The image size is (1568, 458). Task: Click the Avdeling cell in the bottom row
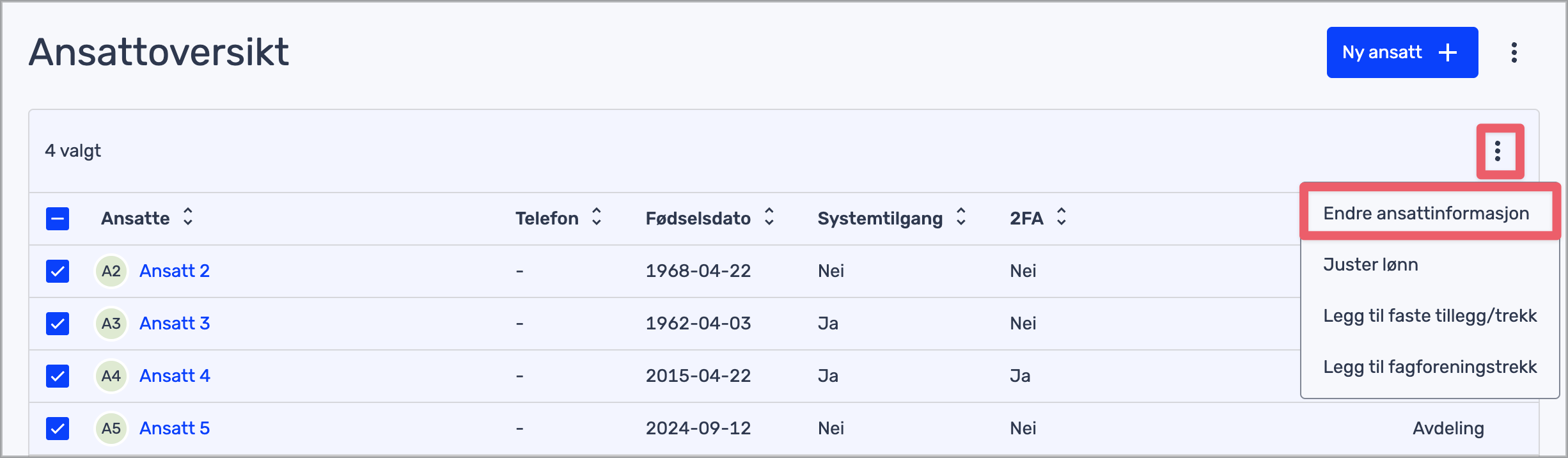(1450, 428)
